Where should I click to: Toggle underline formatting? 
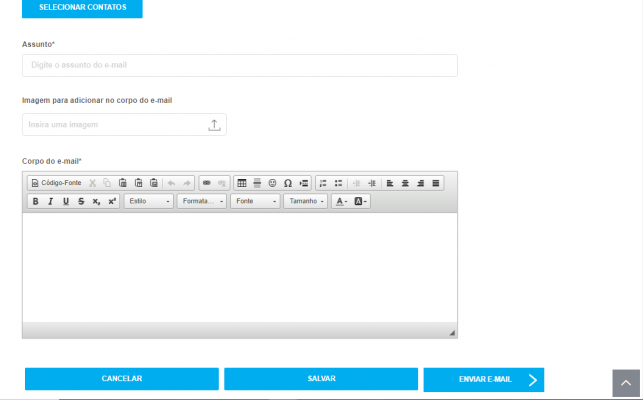66,201
